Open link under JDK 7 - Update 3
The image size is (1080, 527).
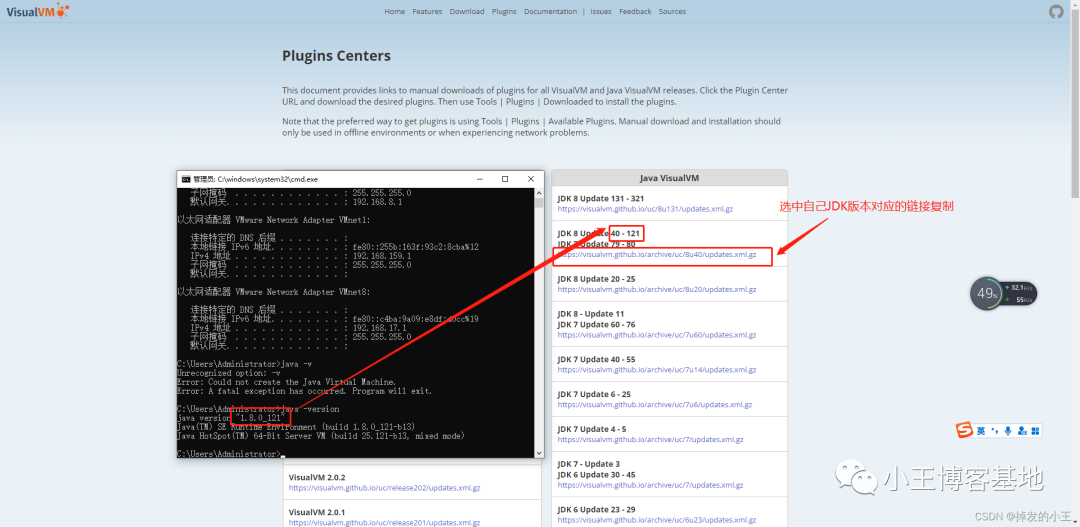[x=650, y=486]
